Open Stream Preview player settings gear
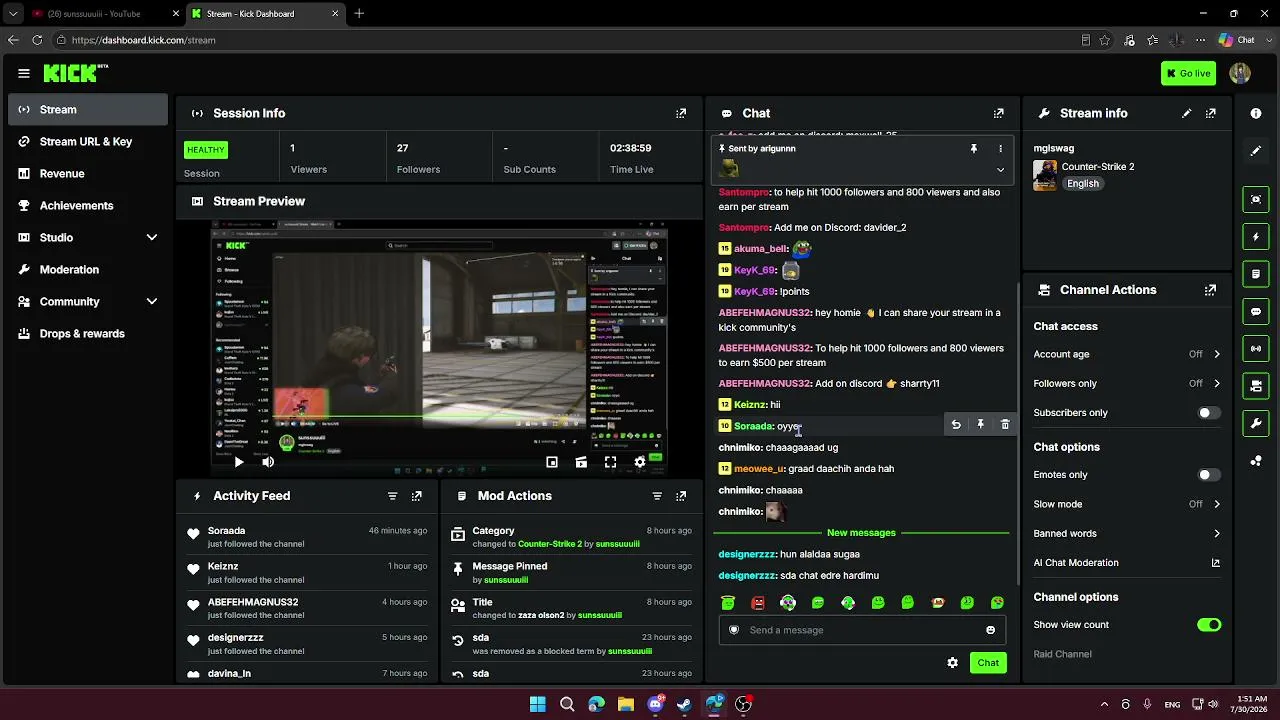 pyautogui.click(x=640, y=462)
